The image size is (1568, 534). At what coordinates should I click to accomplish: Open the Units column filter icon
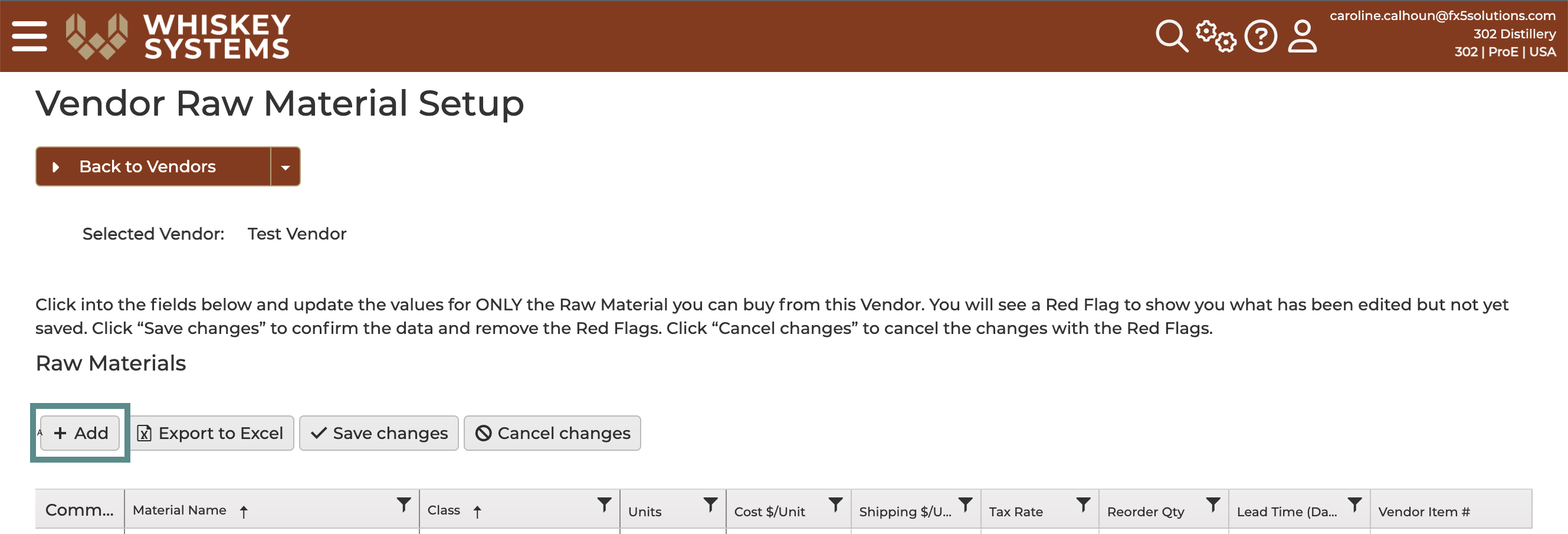tap(710, 504)
